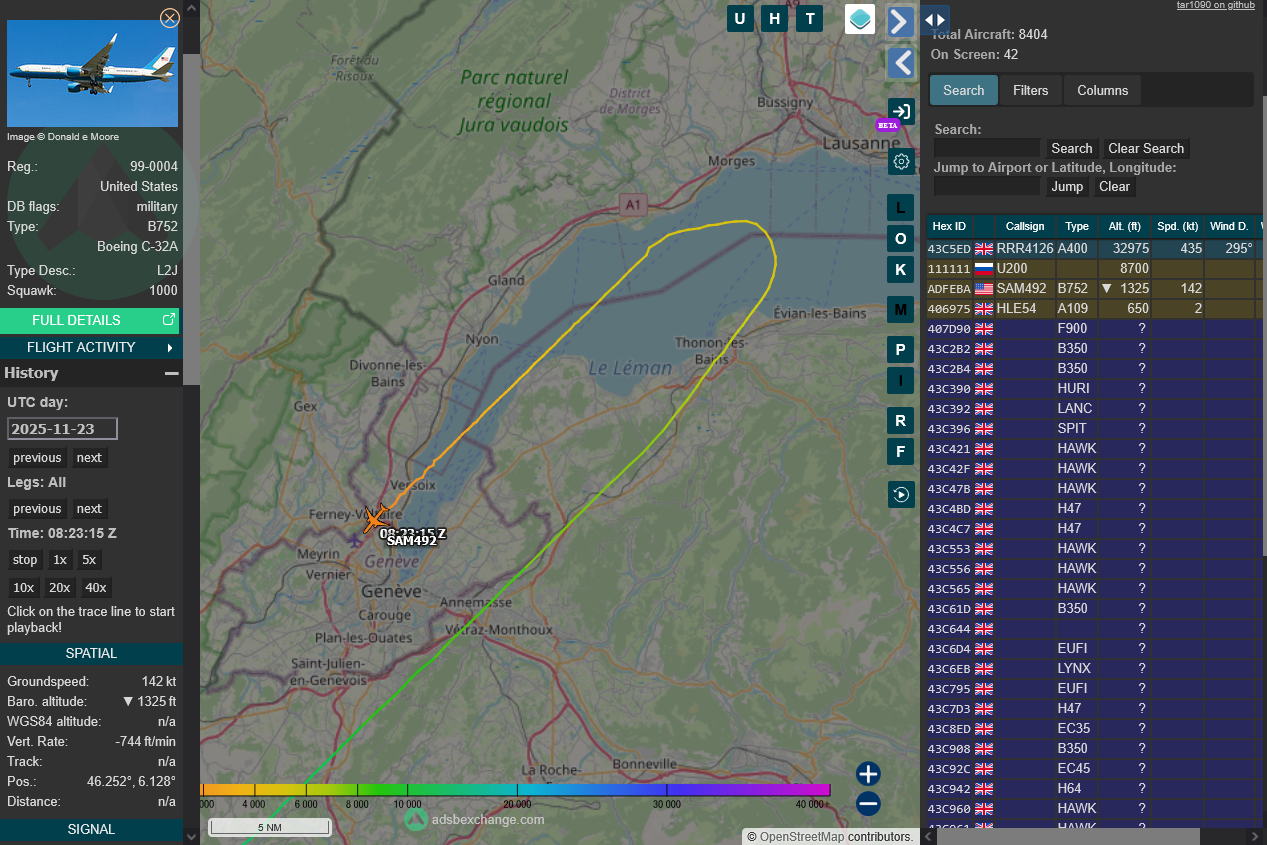Toggle the U aircraft filter button
The width and height of the screenshot is (1267, 845).
(x=739, y=19)
